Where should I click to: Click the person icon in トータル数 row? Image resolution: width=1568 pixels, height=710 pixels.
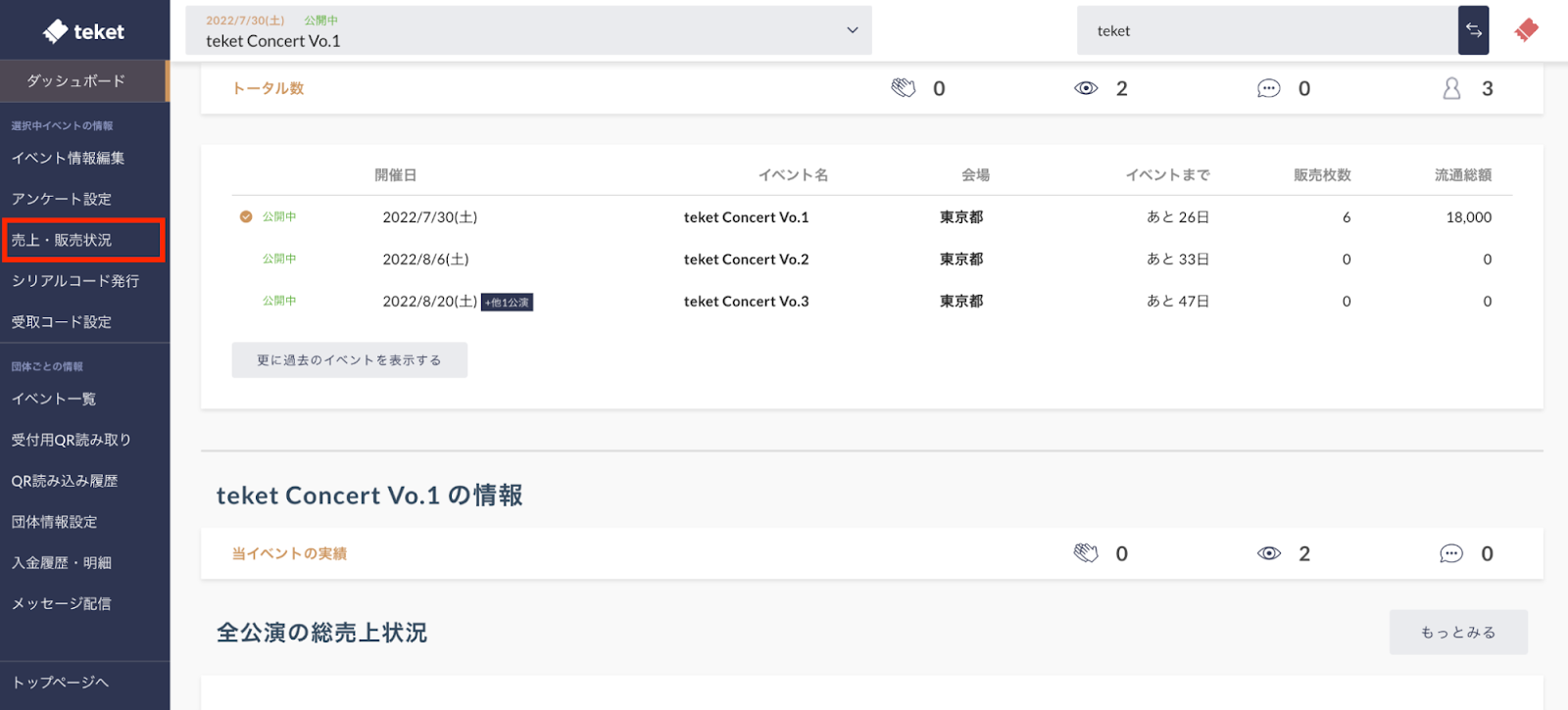1451,88
